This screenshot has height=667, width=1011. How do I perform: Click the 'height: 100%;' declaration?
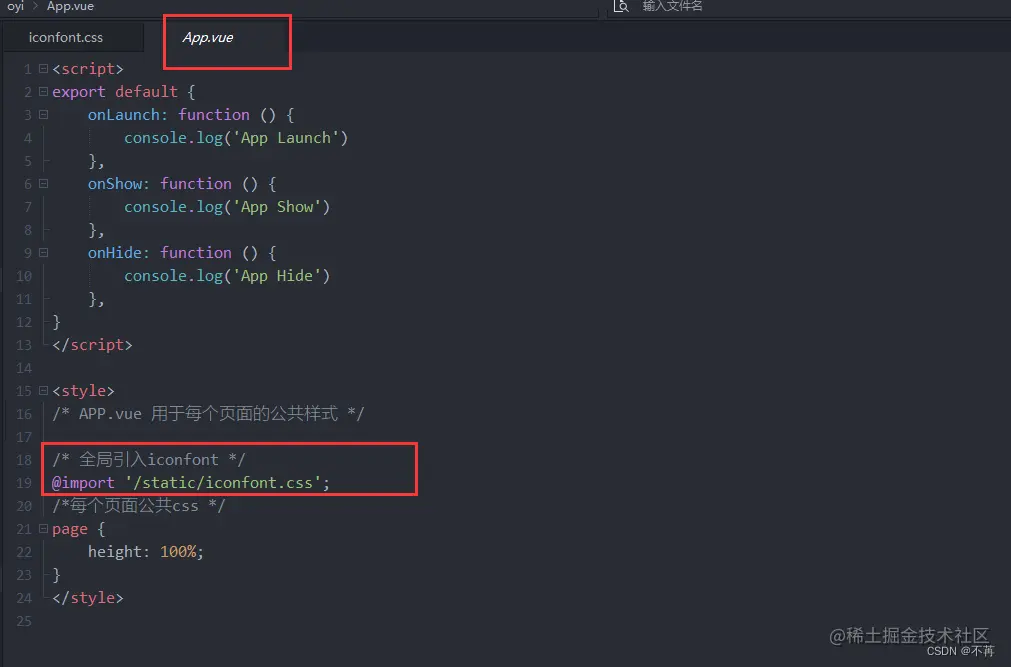click(x=146, y=552)
